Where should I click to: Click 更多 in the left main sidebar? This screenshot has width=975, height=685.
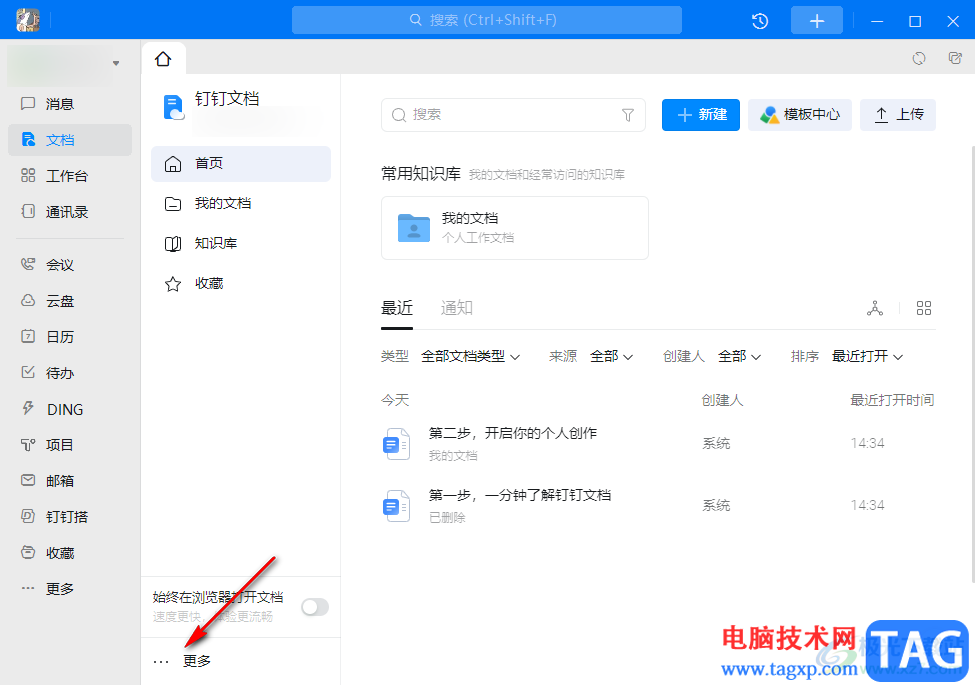click(70, 589)
